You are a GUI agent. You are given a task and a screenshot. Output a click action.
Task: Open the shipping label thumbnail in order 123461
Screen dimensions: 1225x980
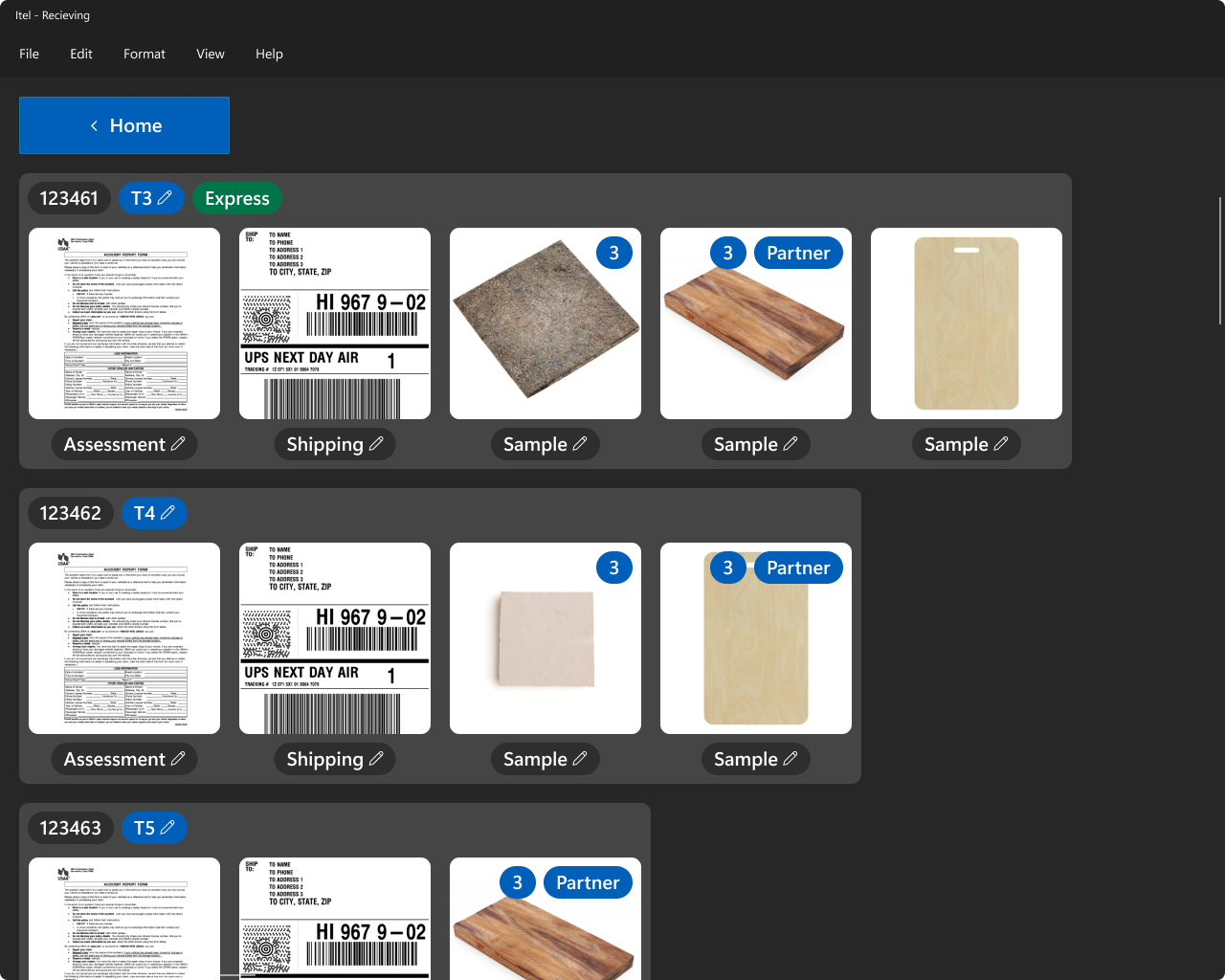(x=335, y=323)
